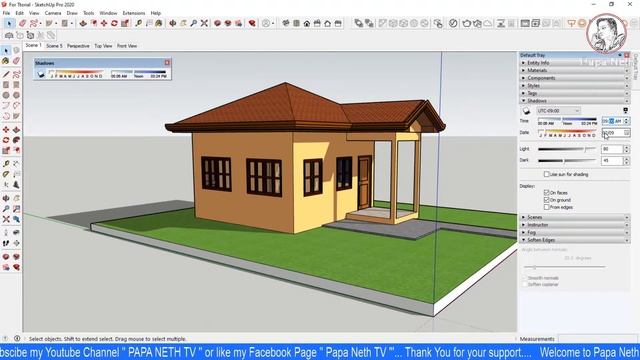Image resolution: width=640 pixels, height=360 pixels.
Task: Expand the Entity Info panel
Action: [575, 63]
